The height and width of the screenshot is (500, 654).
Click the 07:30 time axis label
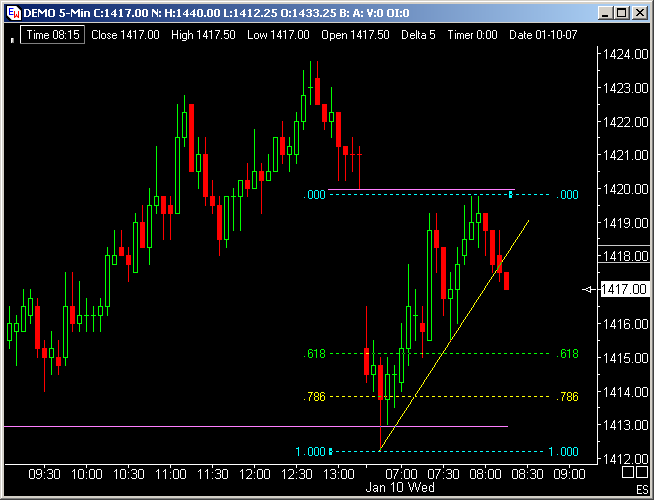[443, 474]
